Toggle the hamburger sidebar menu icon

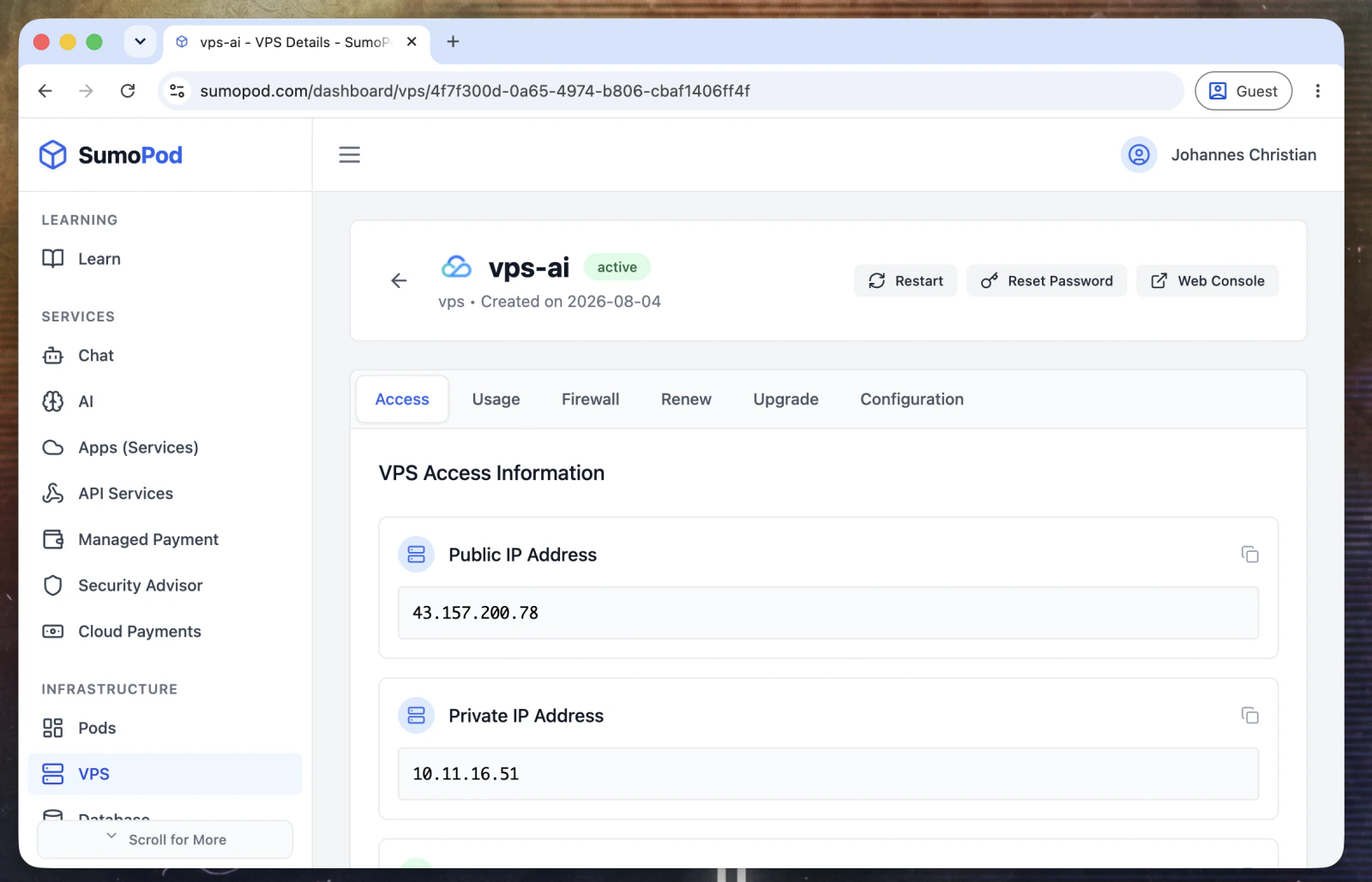(x=349, y=155)
